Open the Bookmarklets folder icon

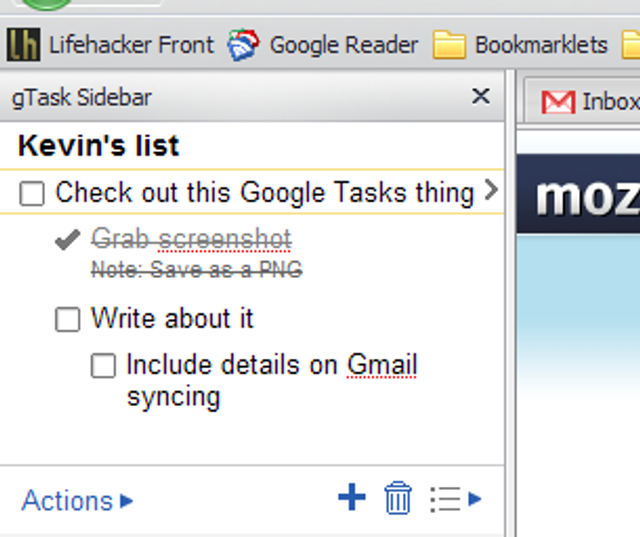[x=450, y=45]
